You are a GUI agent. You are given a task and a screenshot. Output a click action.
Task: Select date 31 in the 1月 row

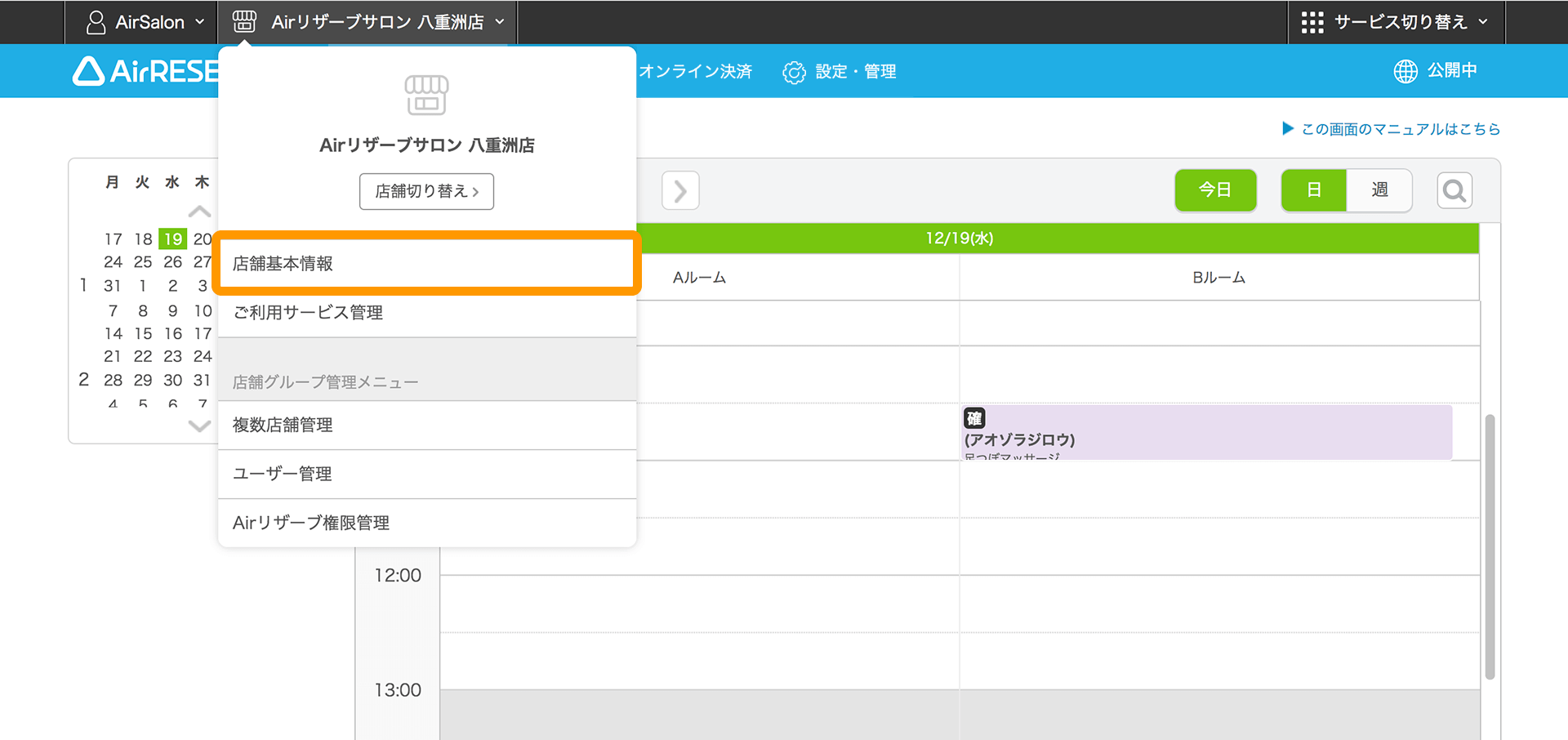(x=113, y=286)
